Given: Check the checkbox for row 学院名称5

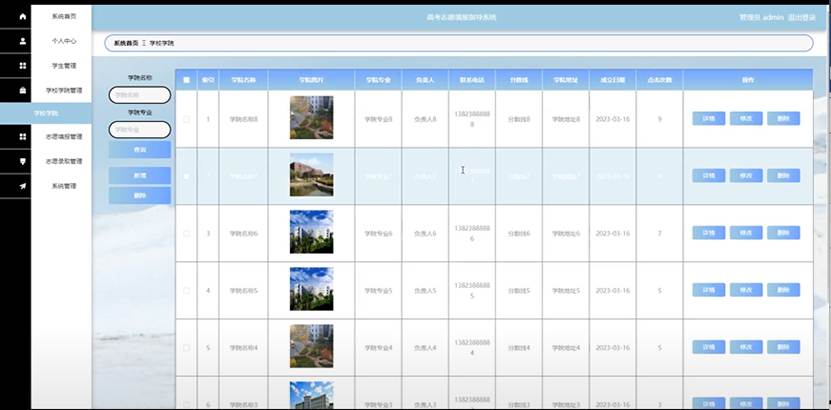Looking at the screenshot, I should click(x=187, y=291).
